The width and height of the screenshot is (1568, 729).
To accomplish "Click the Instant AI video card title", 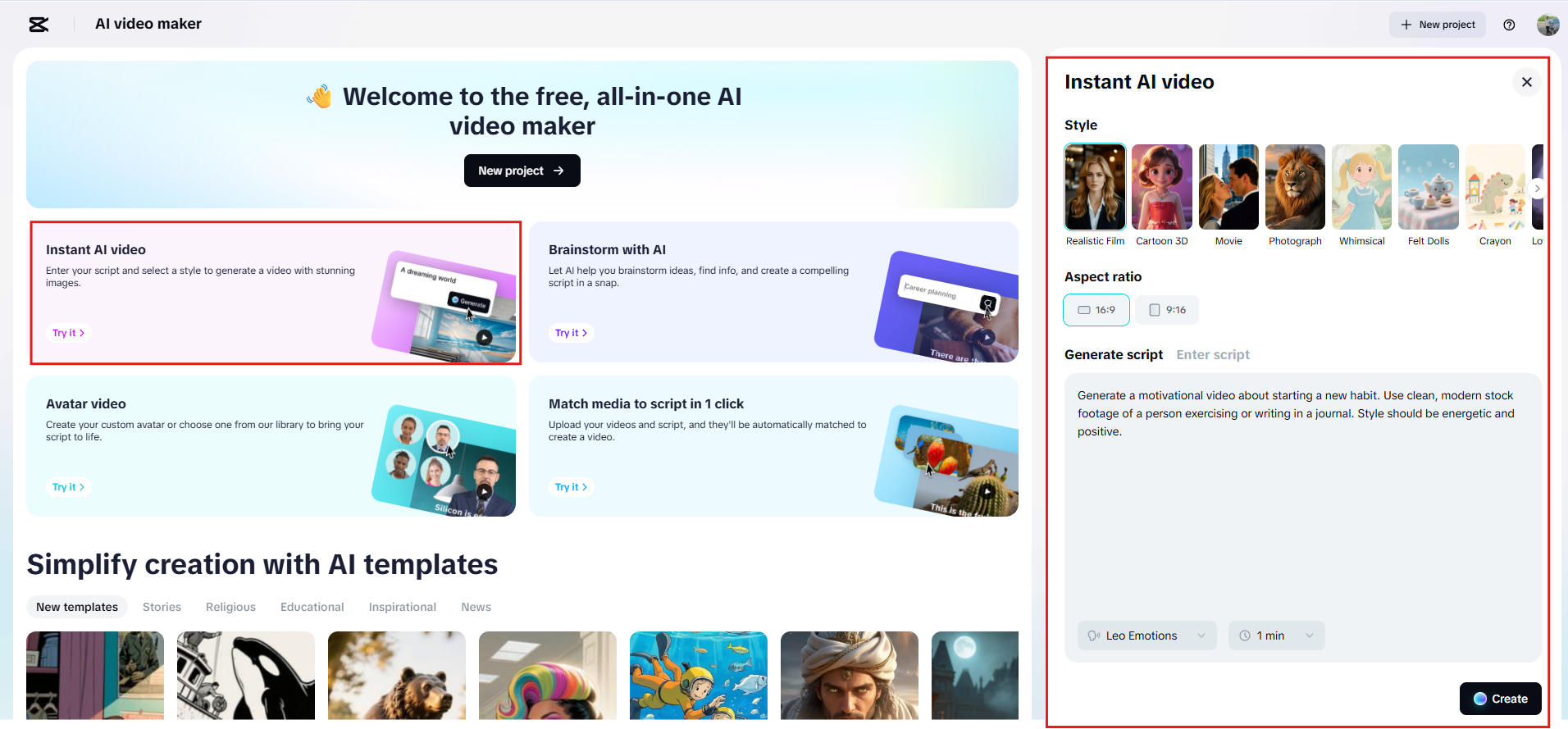I will pos(96,249).
